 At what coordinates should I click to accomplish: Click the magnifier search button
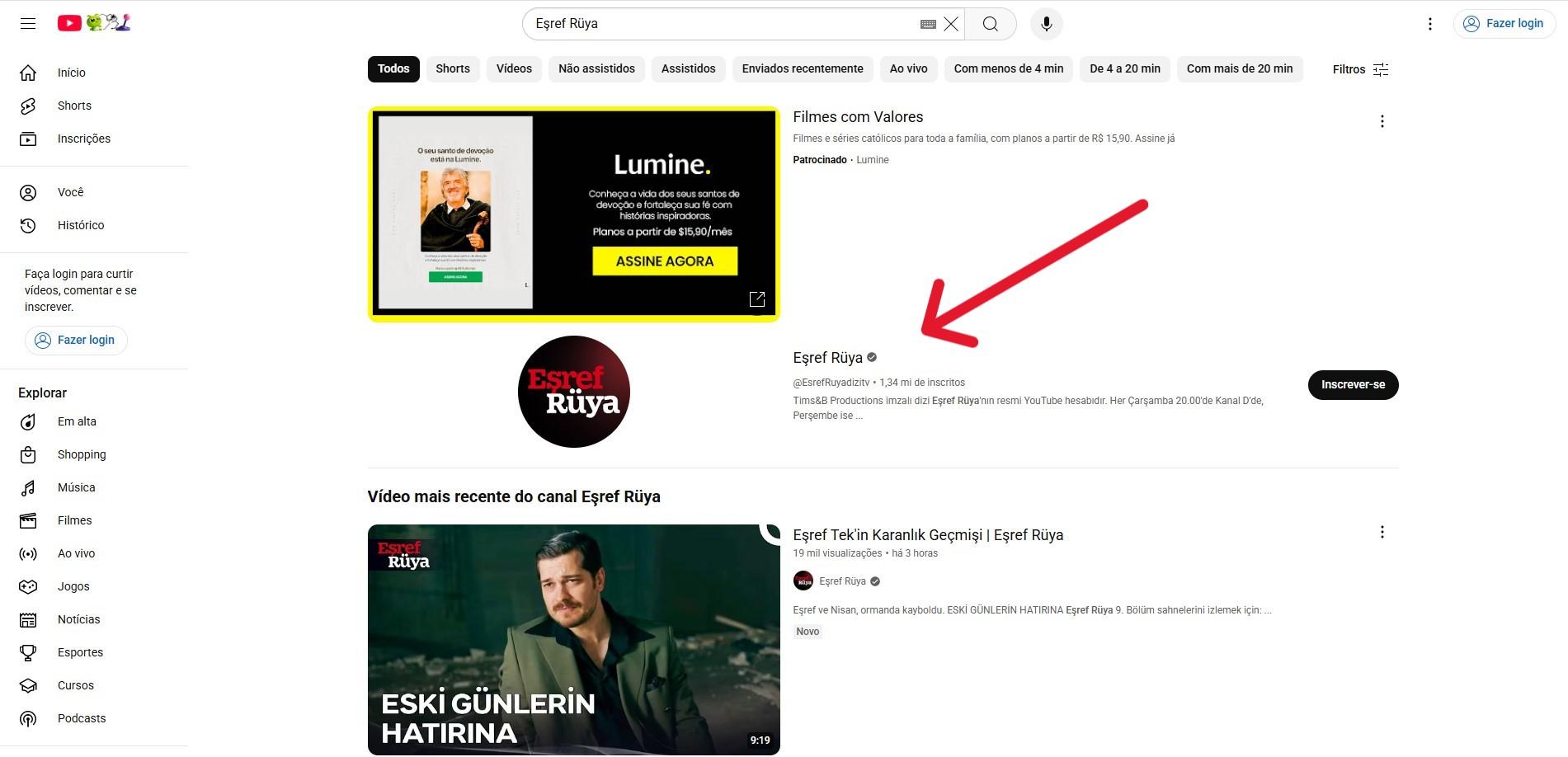[990, 24]
